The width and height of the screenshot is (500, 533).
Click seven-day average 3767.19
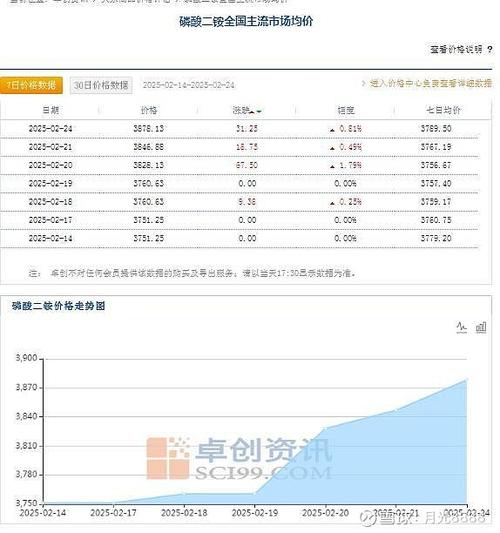point(436,147)
